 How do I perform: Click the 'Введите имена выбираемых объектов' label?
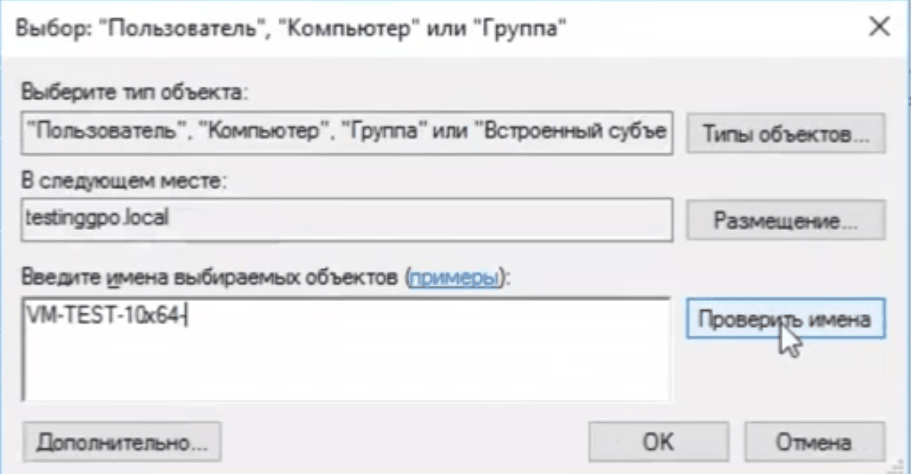tap(212, 276)
